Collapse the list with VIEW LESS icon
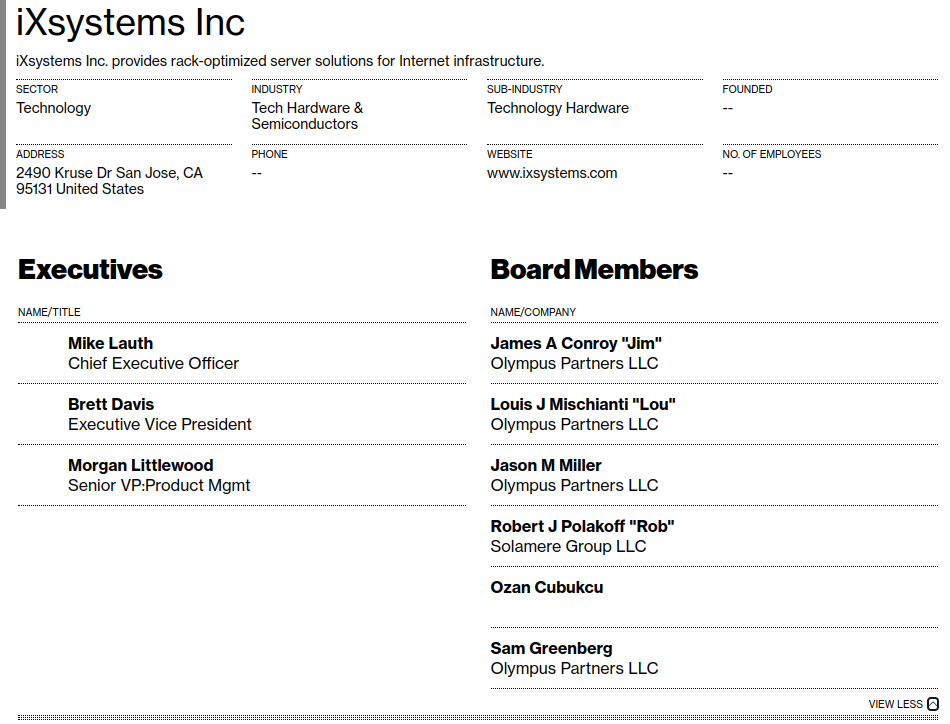The image size is (950, 724). pos(932,704)
